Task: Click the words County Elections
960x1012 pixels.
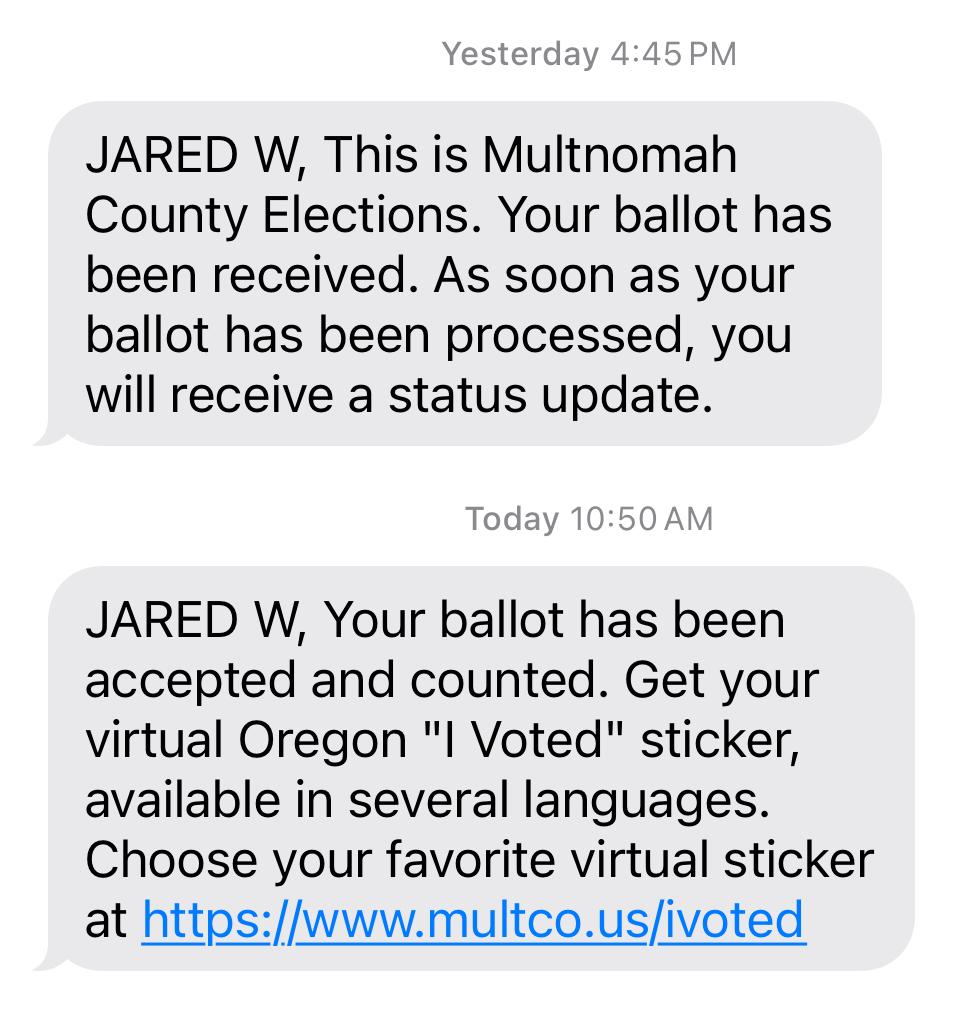Action: pyautogui.click(x=283, y=216)
